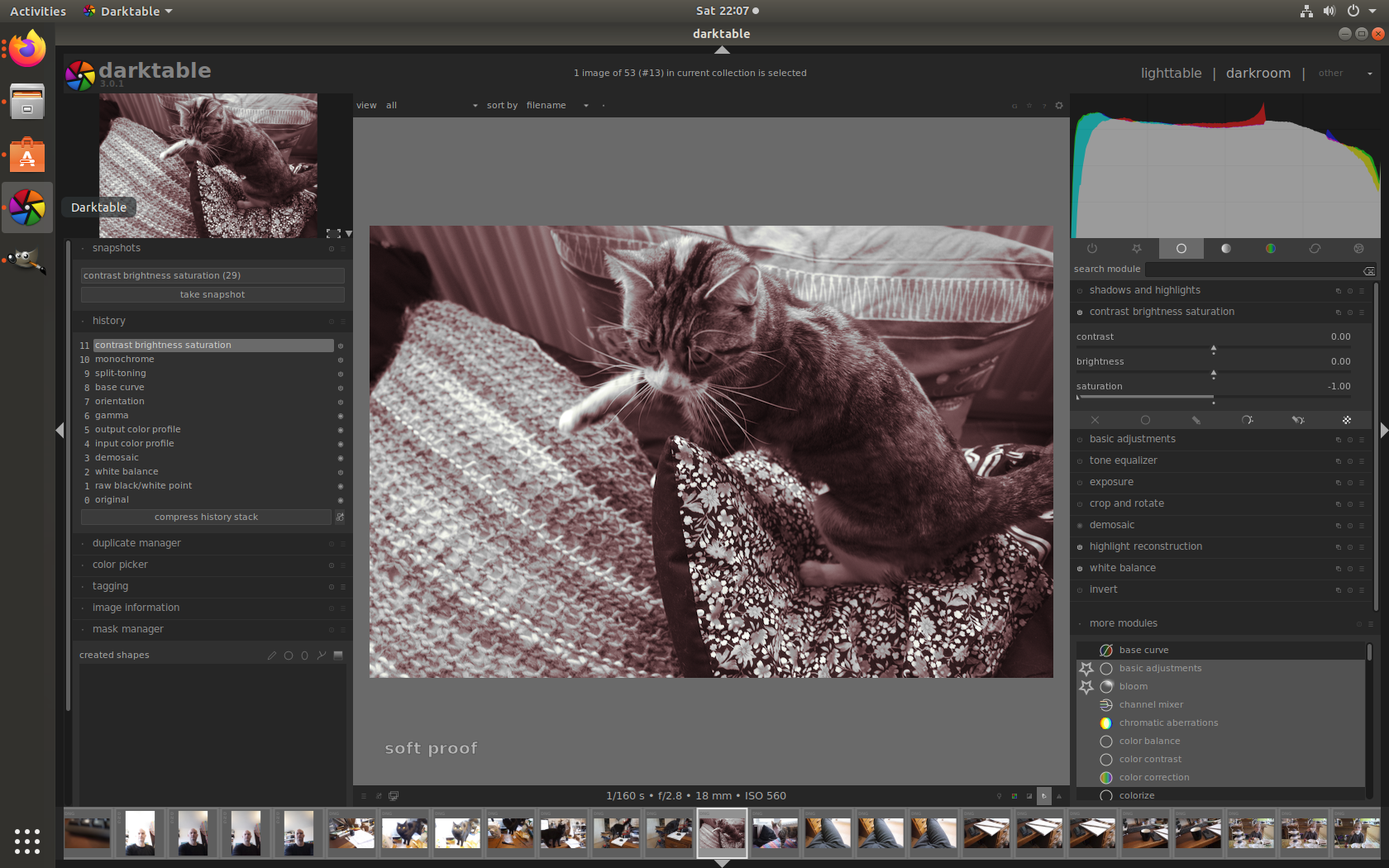Click compress history stack button

click(x=206, y=517)
